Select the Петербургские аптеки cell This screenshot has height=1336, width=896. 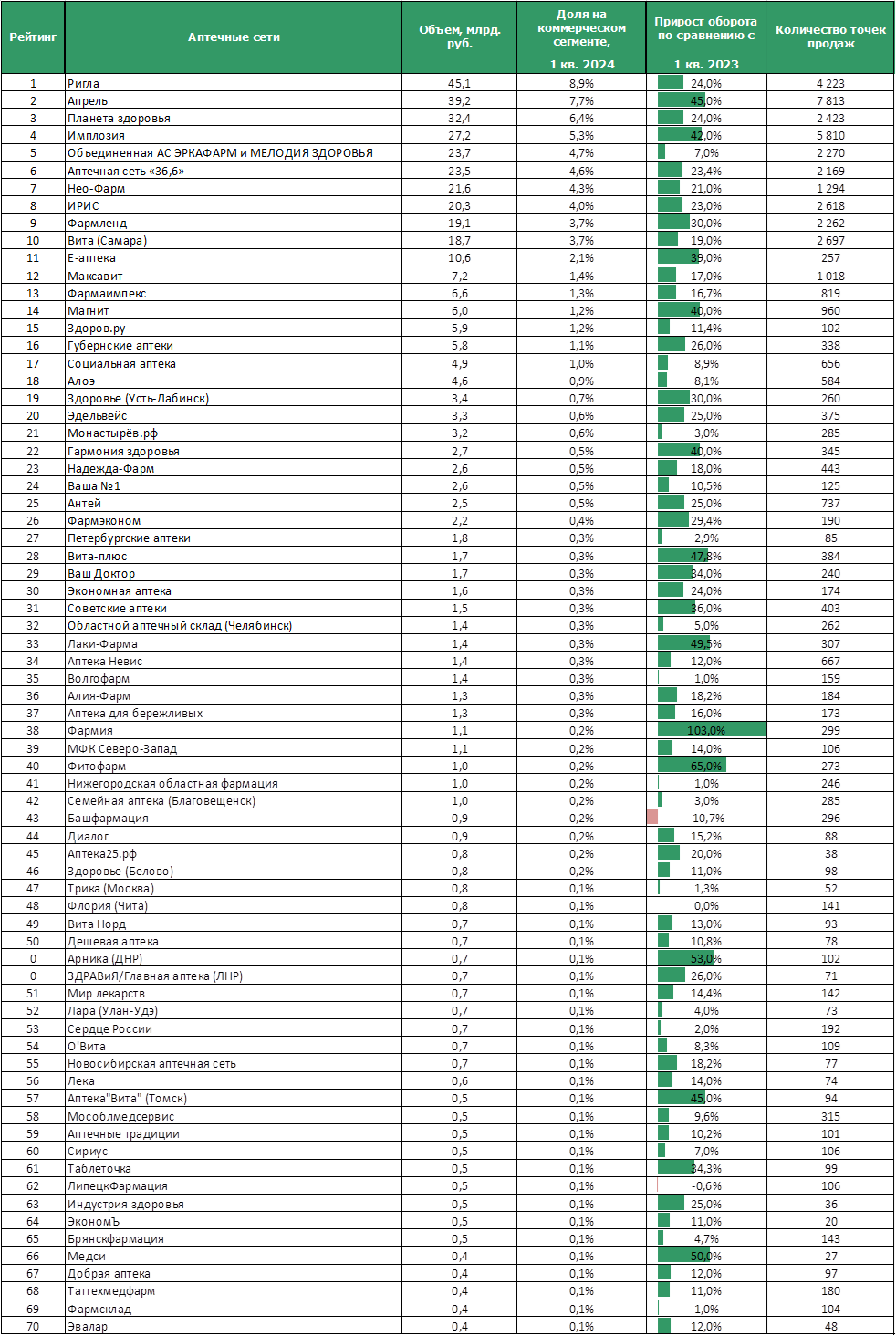click(234, 538)
